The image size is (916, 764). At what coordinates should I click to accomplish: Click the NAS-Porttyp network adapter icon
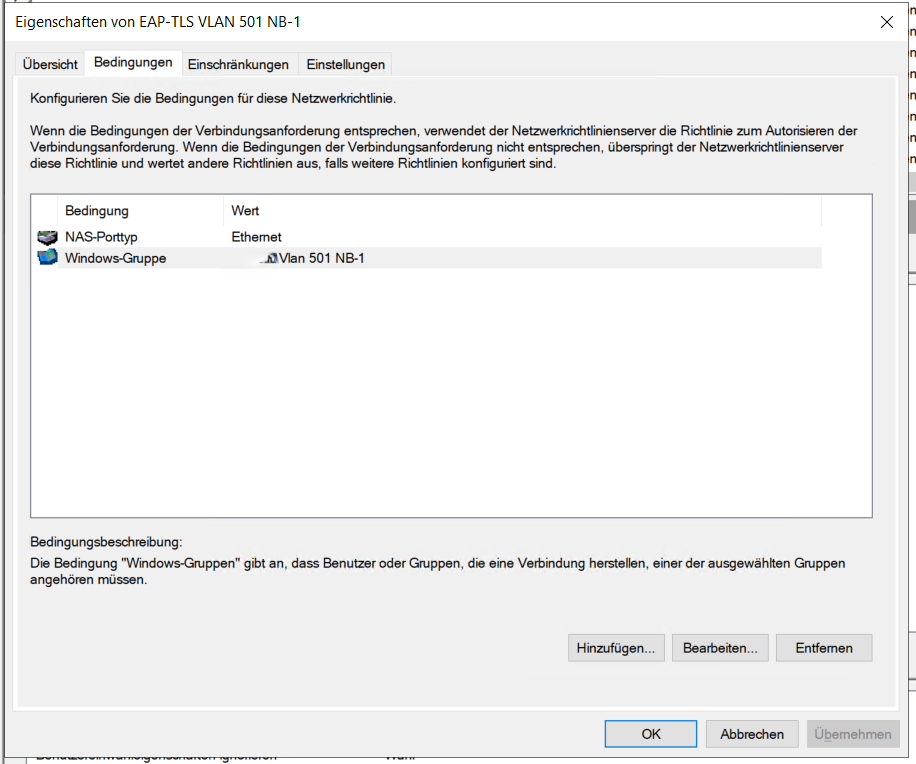[x=47, y=238]
